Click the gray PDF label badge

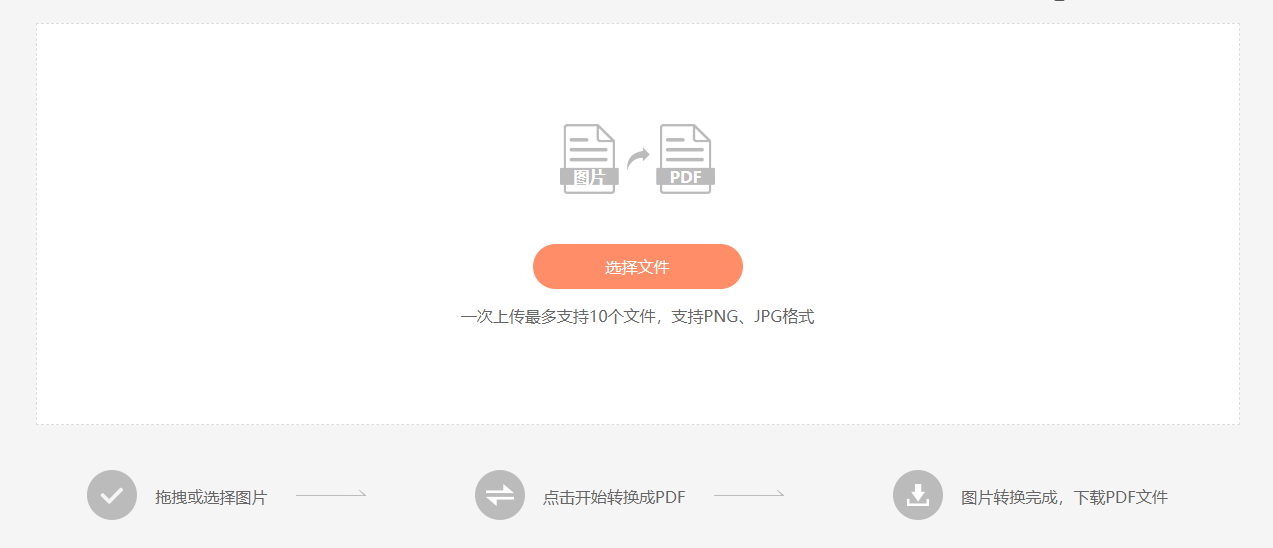(x=686, y=177)
